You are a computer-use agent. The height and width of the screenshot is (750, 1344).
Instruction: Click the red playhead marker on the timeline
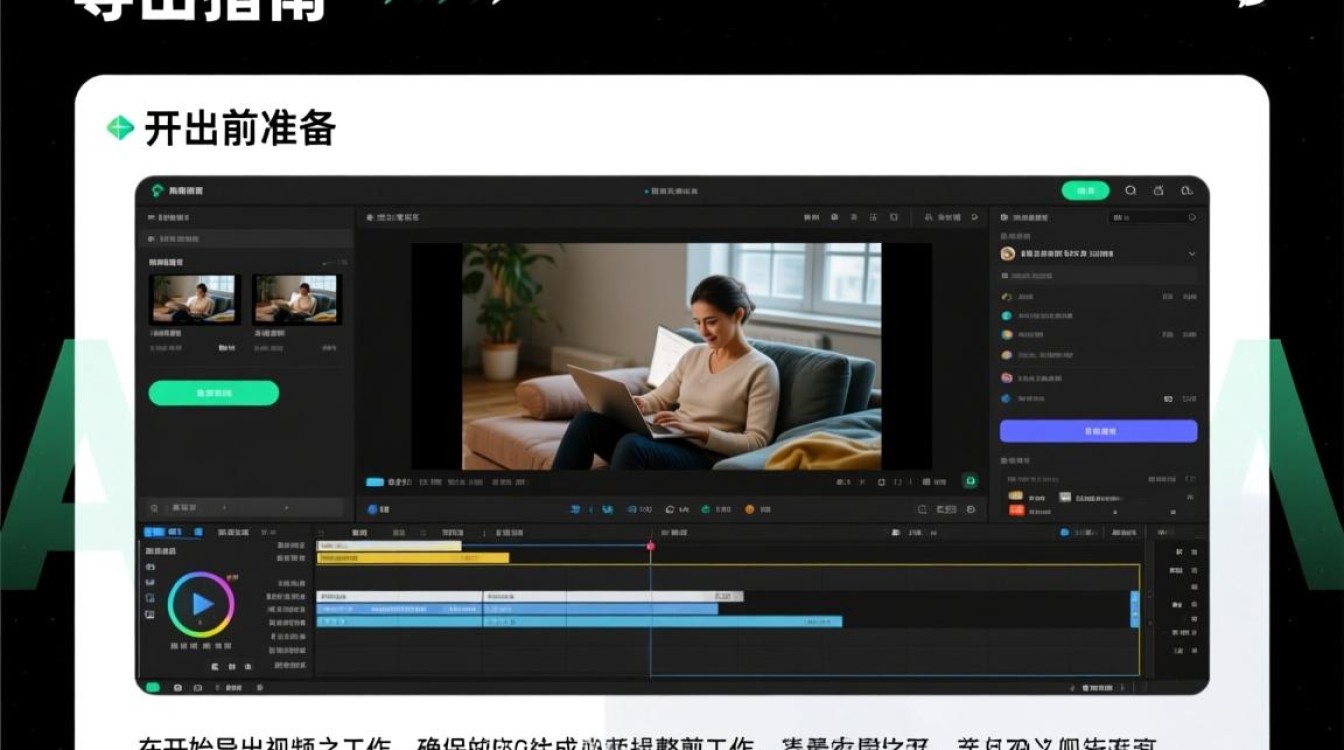click(x=651, y=546)
